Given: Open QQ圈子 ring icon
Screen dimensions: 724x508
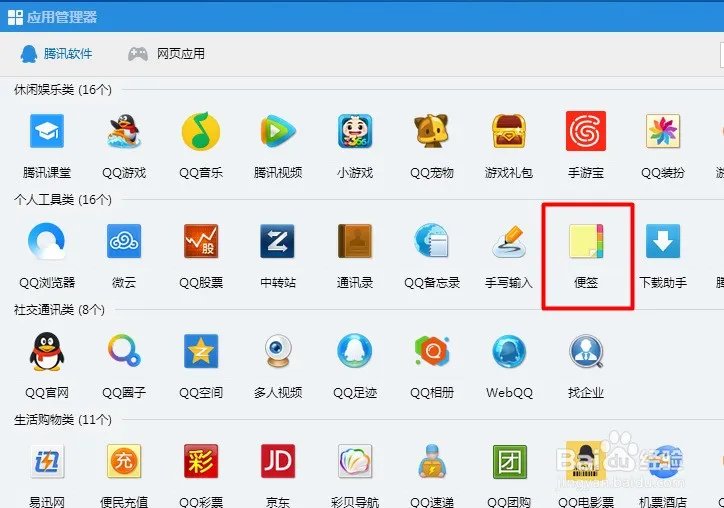Looking at the screenshot, I should click(124, 351).
